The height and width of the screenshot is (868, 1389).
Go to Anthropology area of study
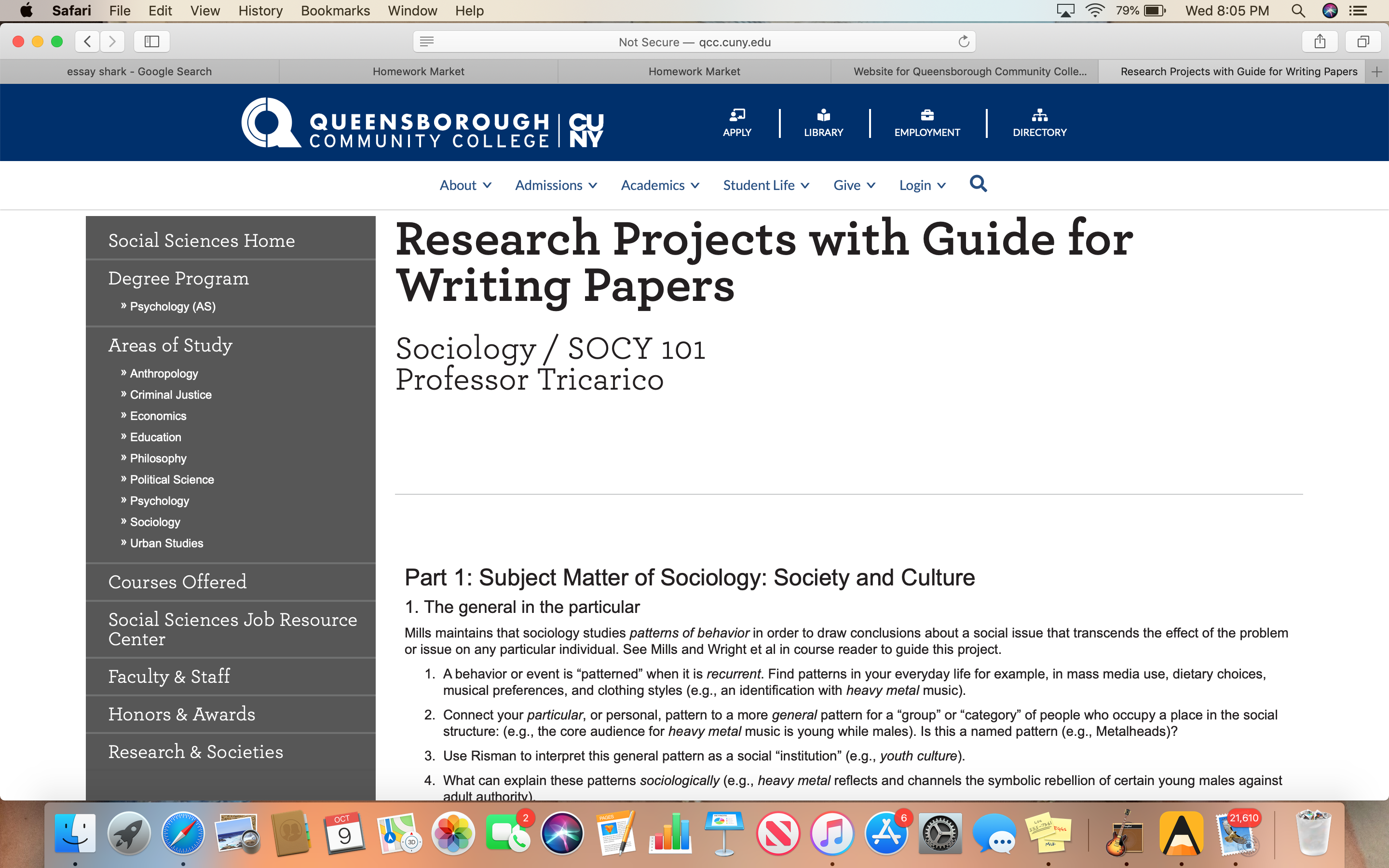pyautogui.click(x=164, y=373)
